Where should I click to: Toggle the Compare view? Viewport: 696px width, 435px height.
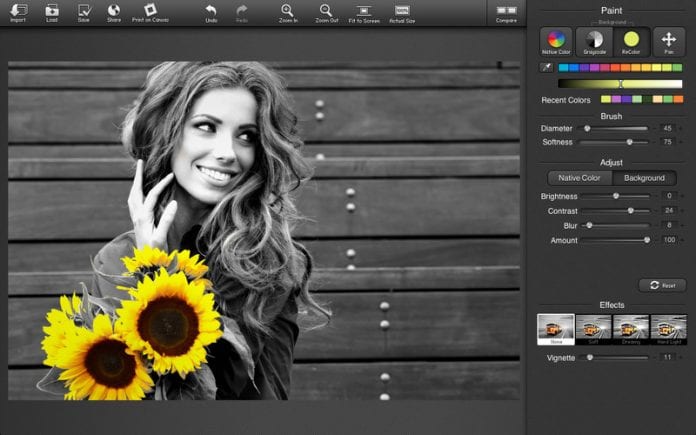(506, 11)
